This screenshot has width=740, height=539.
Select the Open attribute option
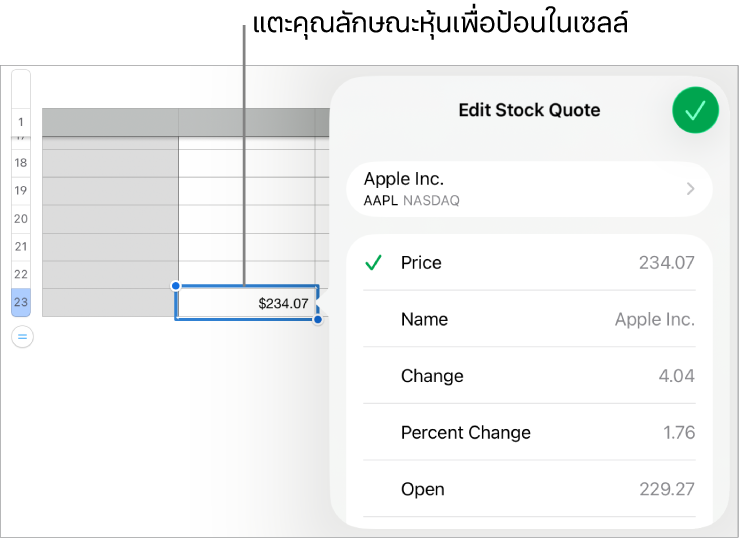point(529,489)
